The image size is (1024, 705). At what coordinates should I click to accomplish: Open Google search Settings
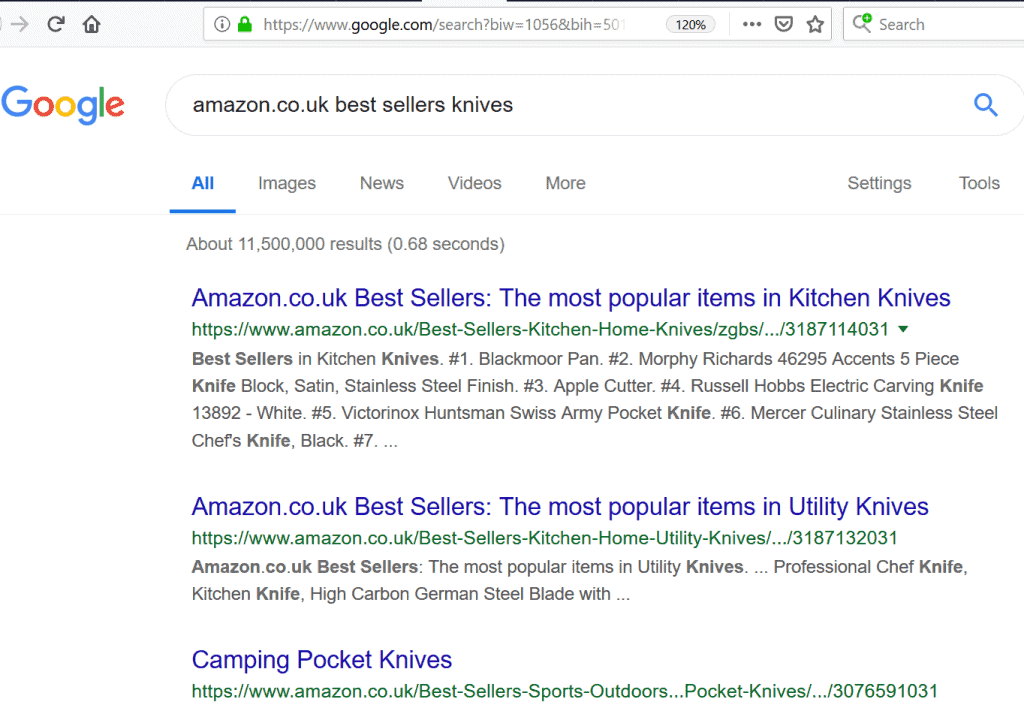pyautogui.click(x=879, y=183)
